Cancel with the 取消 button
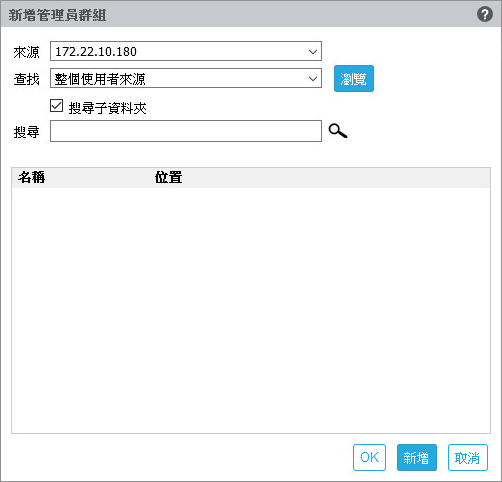502x482 pixels. coord(468,457)
